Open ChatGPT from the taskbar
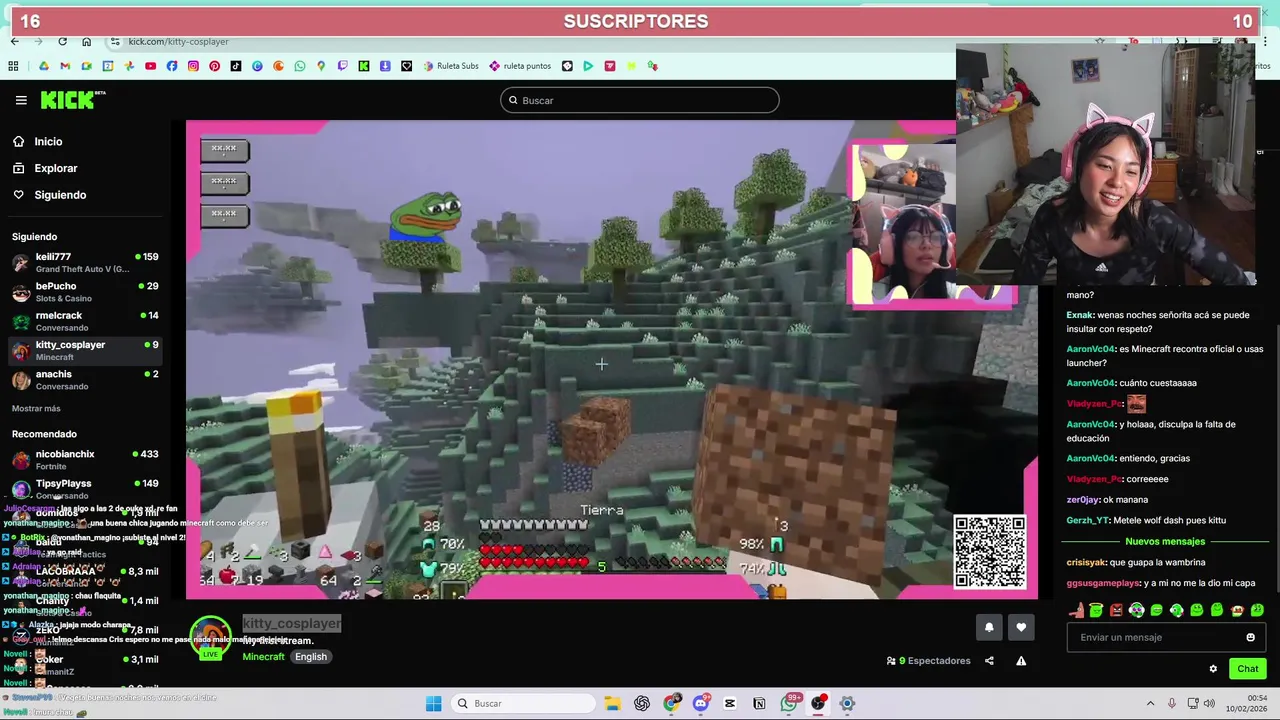Image resolution: width=1280 pixels, height=720 pixels. 642,703
